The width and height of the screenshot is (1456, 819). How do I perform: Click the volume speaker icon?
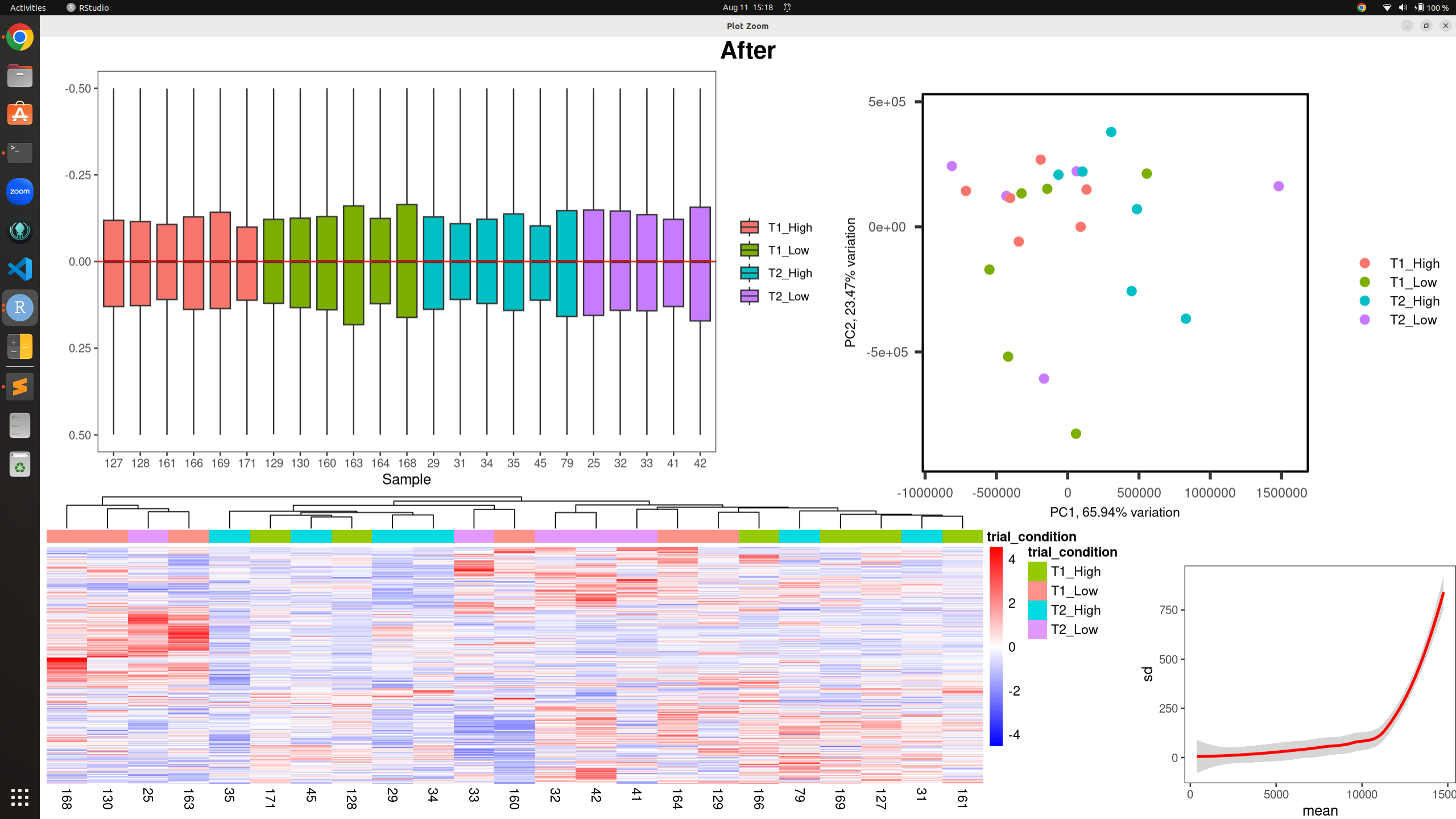coord(1403,7)
